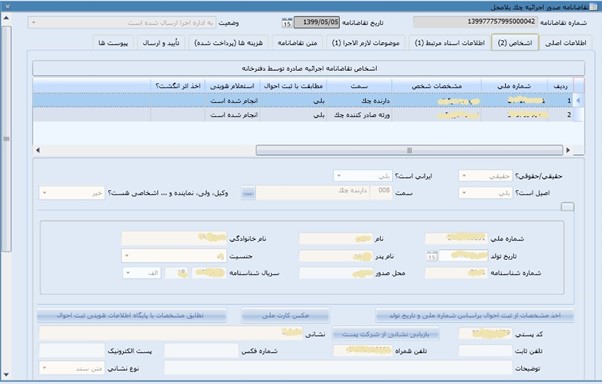Click the grid's horizontal scrollbar thumb
Viewport: 602px width, 384px height.
tap(409, 150)
